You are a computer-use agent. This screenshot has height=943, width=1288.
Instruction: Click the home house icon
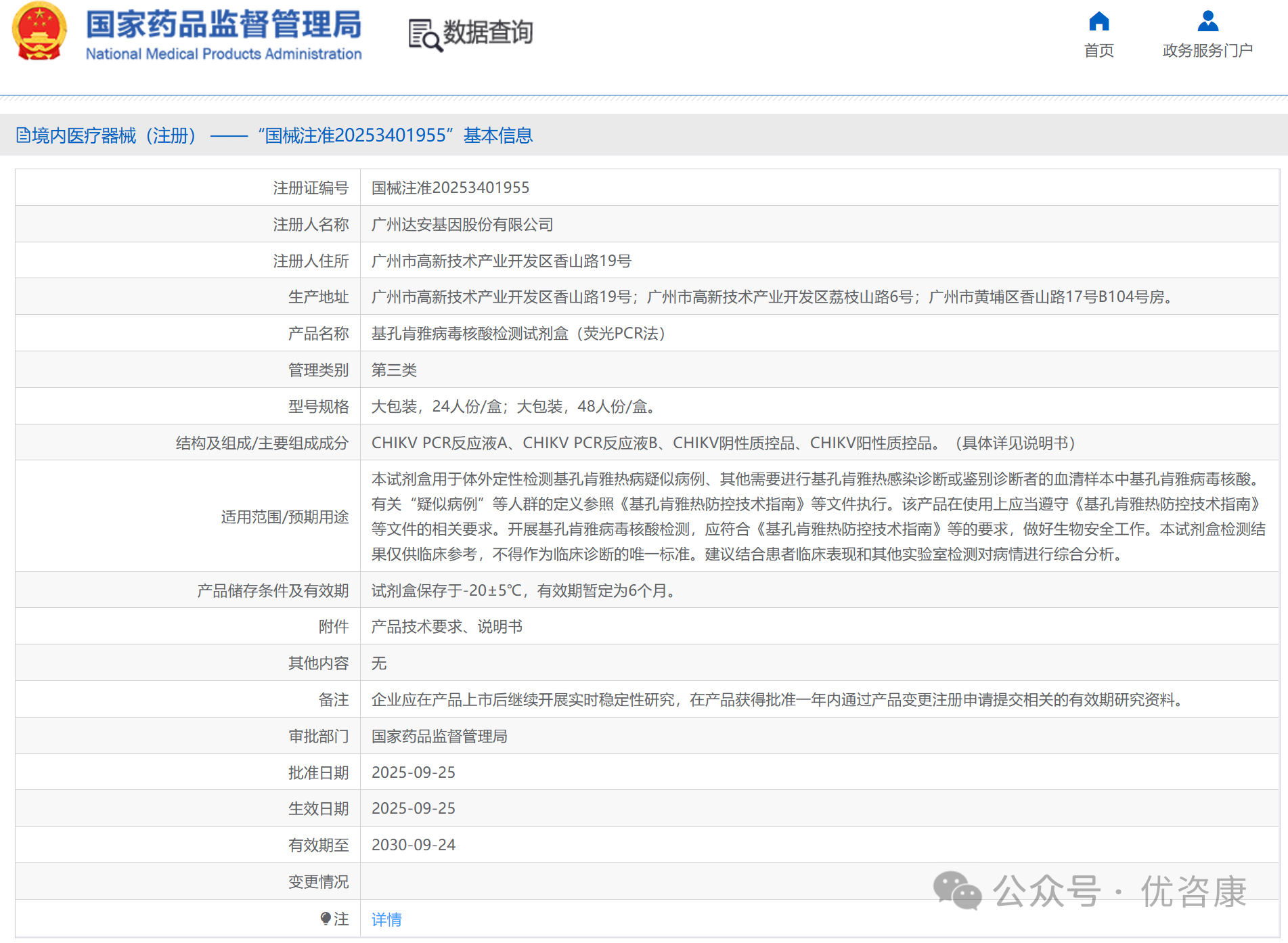1098,22
